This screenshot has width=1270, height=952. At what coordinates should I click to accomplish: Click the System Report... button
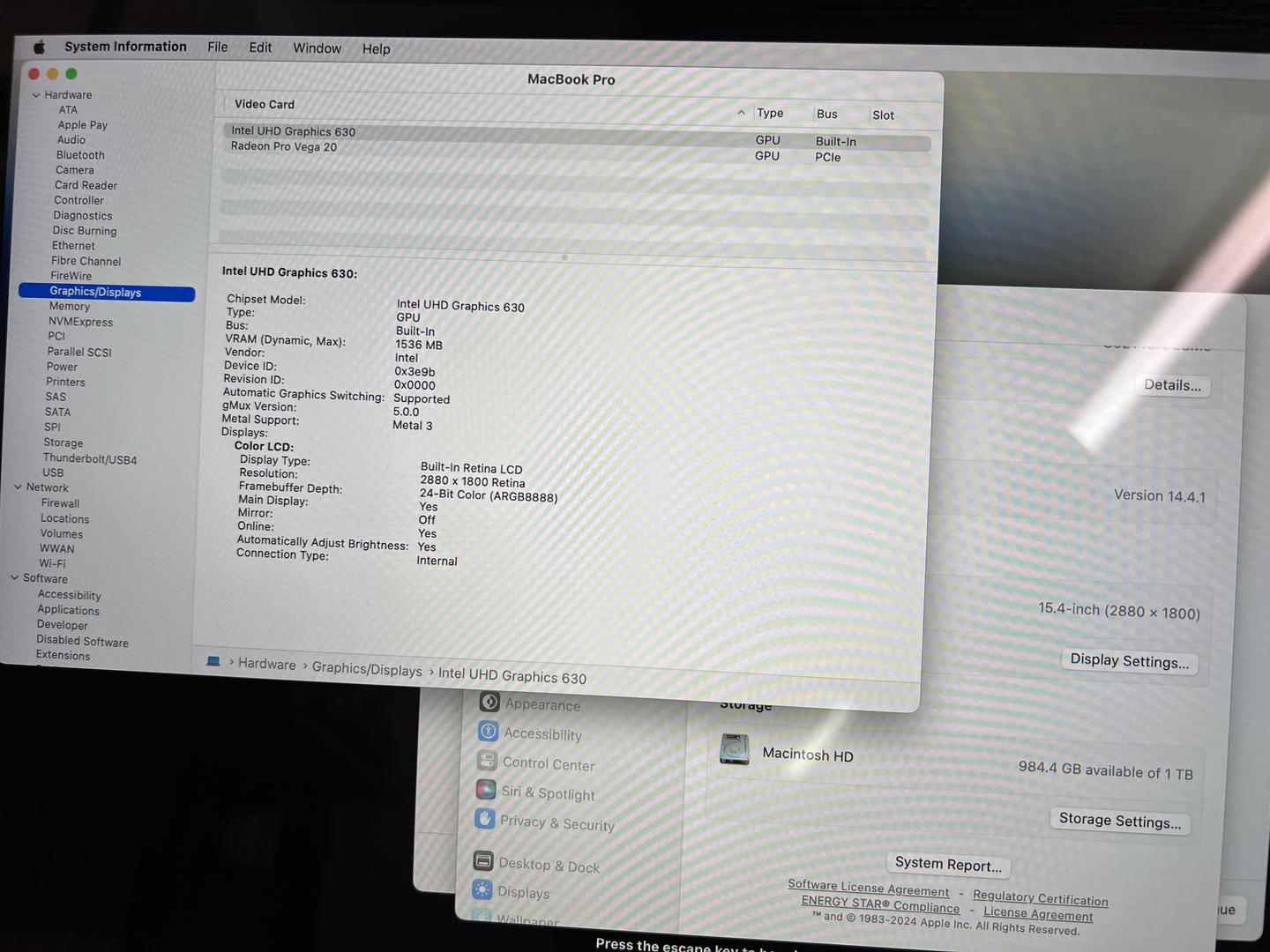948,864
